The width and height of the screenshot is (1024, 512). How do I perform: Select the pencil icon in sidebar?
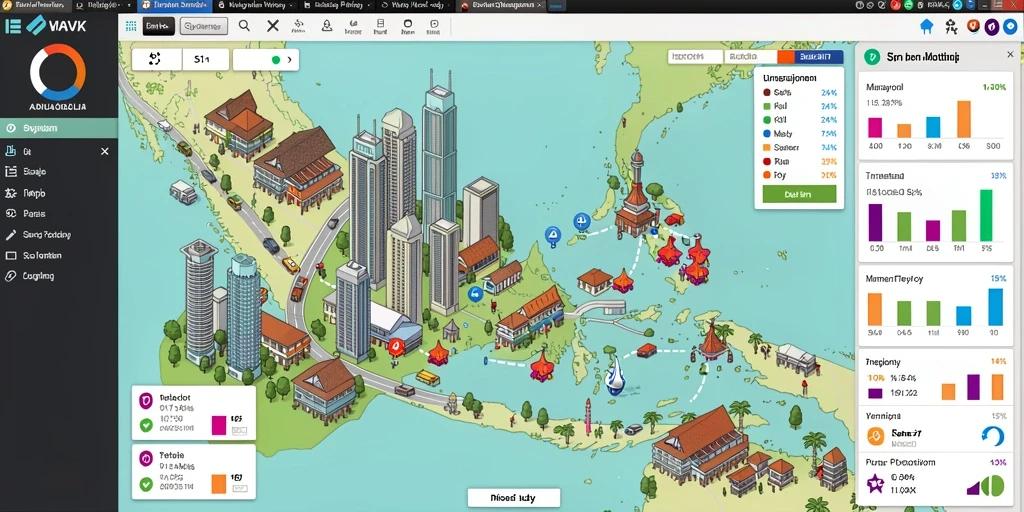tap(10, 234)
